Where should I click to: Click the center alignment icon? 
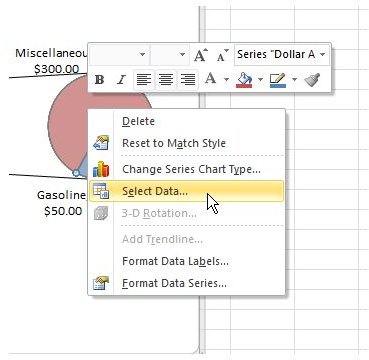point(166,80)
